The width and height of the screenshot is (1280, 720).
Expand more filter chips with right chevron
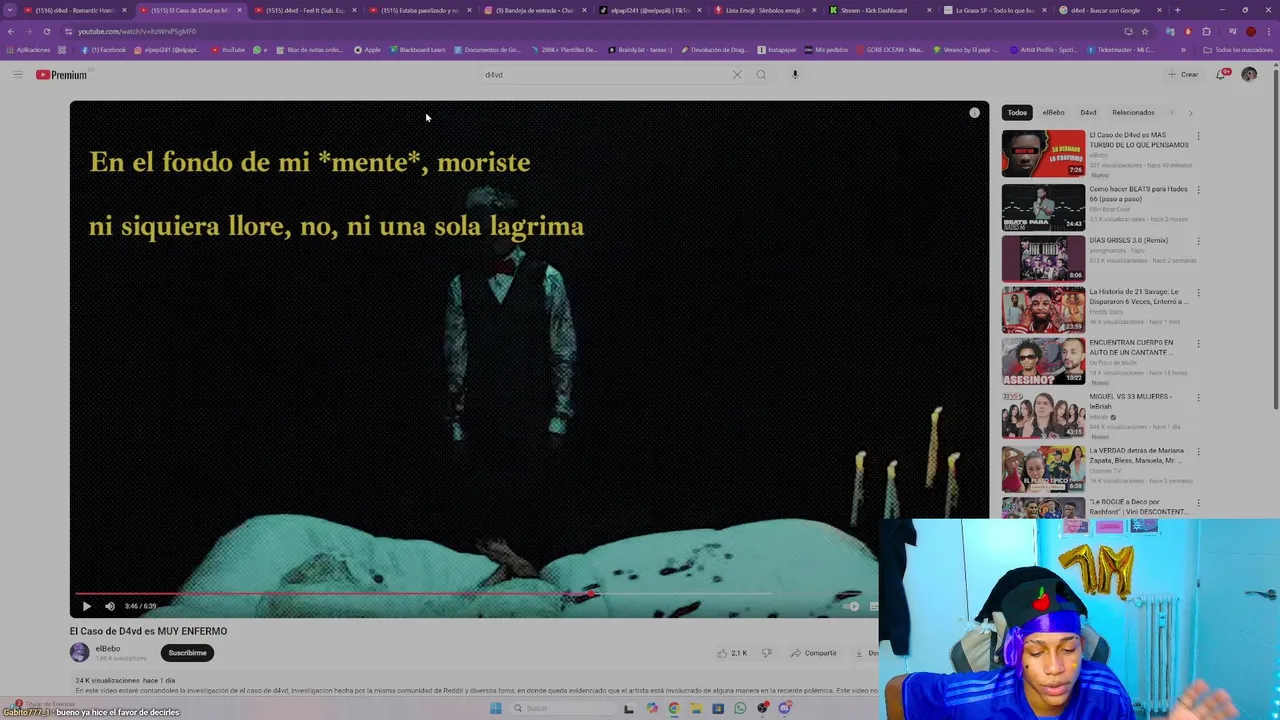click(x=1190, y=113)
